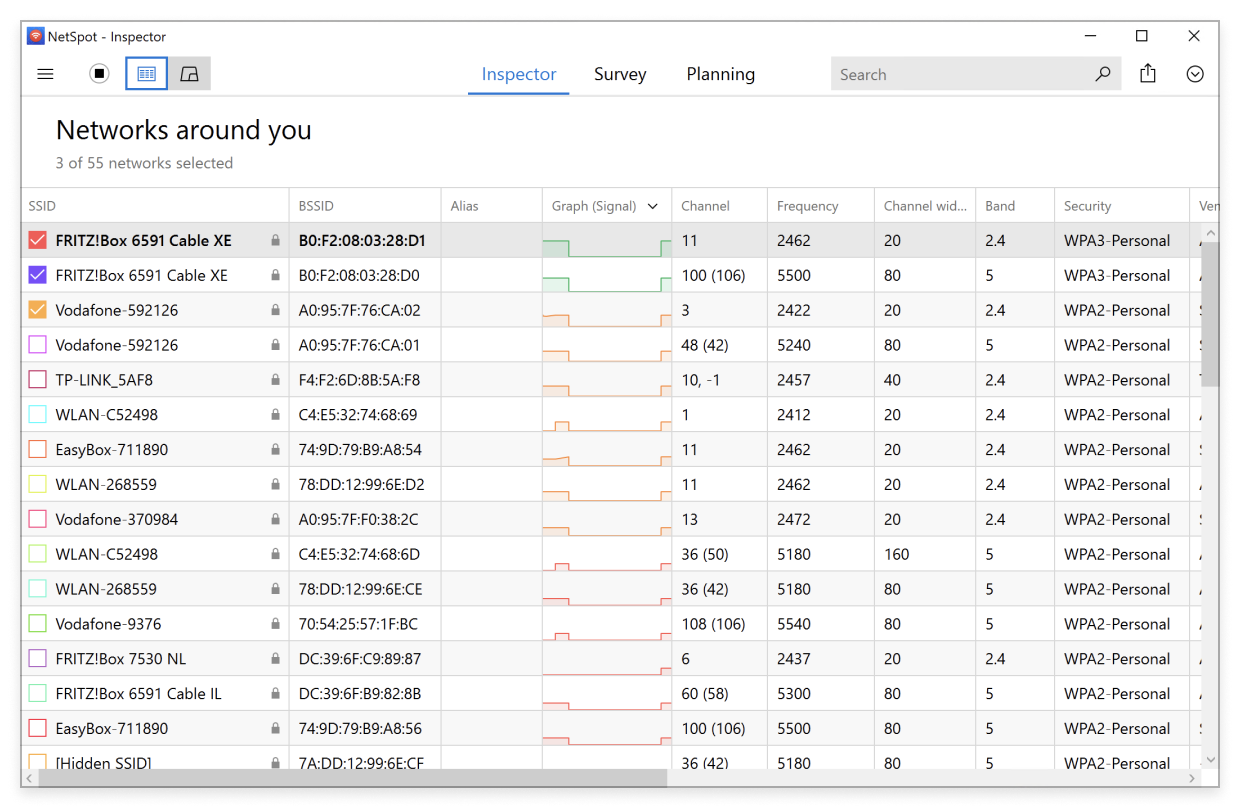Click signal graph for TP-LINK_5AF8

[607, 380]
